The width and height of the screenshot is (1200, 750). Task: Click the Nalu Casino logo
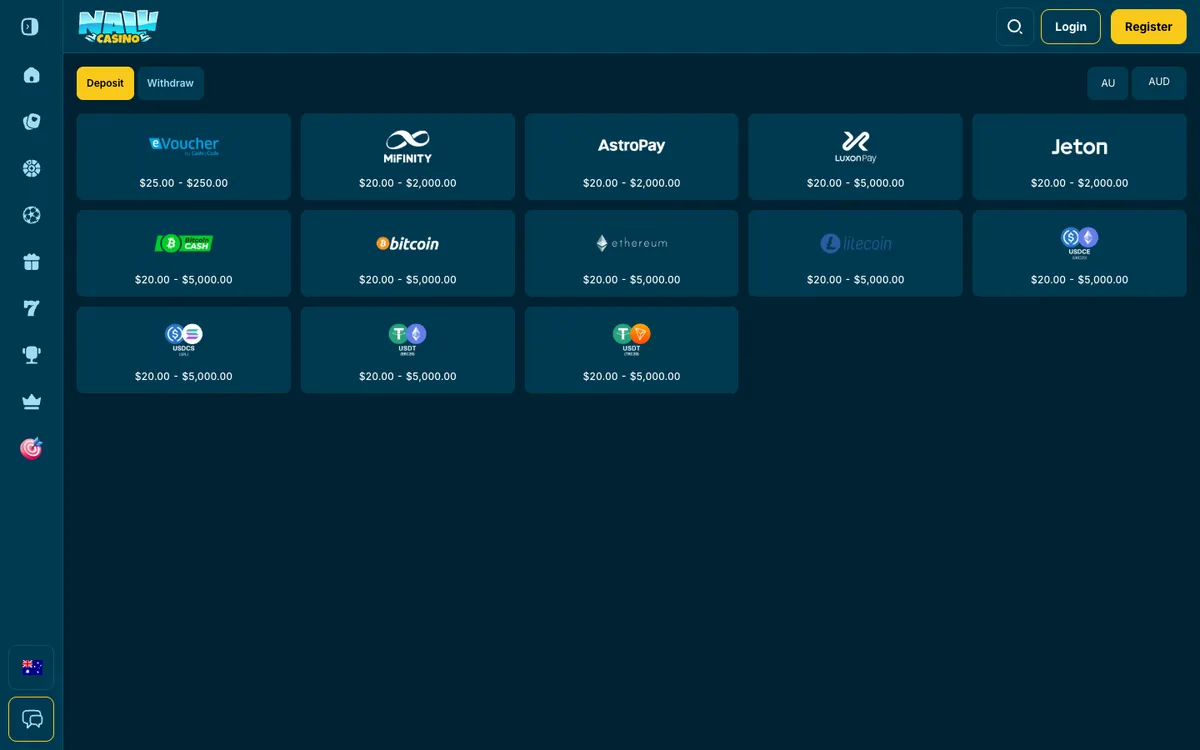click(x=118, y=26)
